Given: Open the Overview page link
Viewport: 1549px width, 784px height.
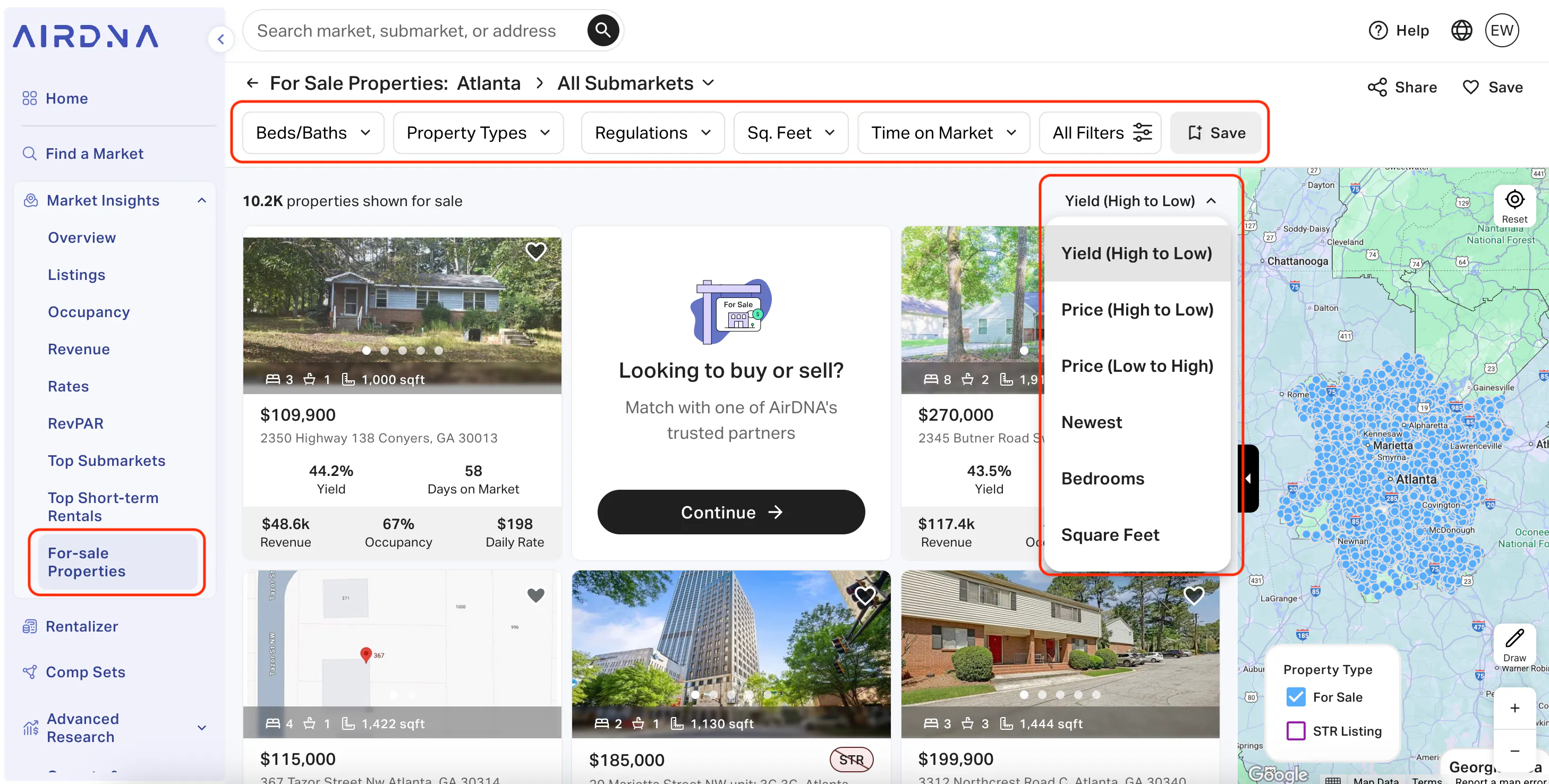Looking at the screenshot, I should click(x=82, y=237).
